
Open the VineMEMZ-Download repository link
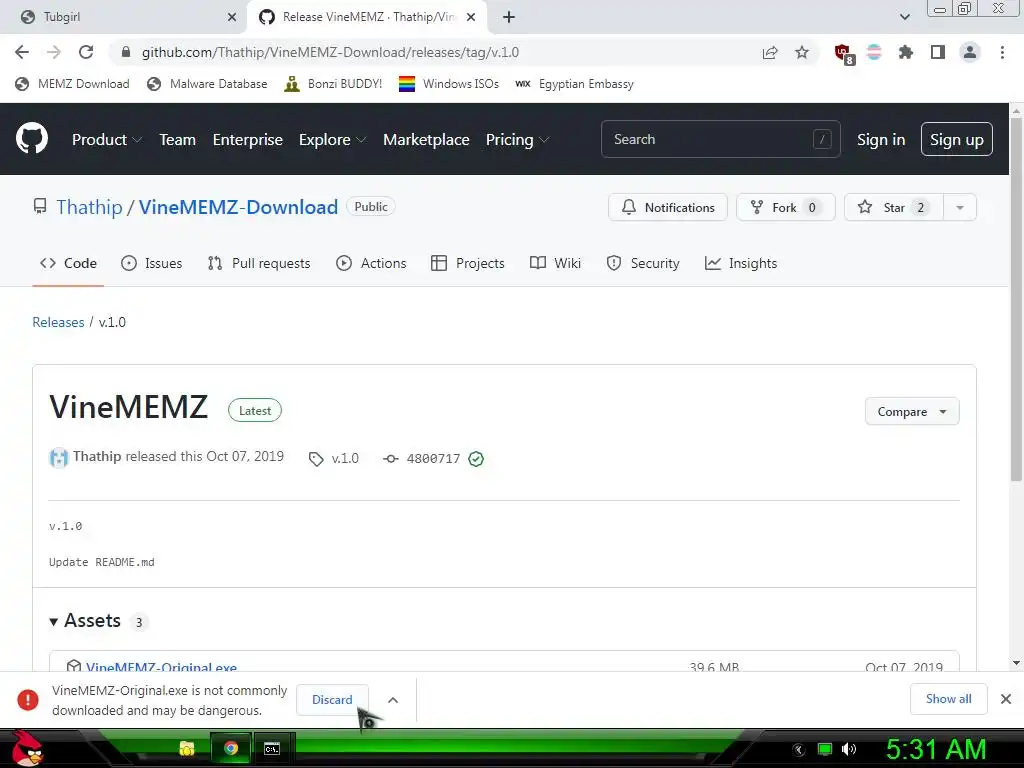[238, 207]
